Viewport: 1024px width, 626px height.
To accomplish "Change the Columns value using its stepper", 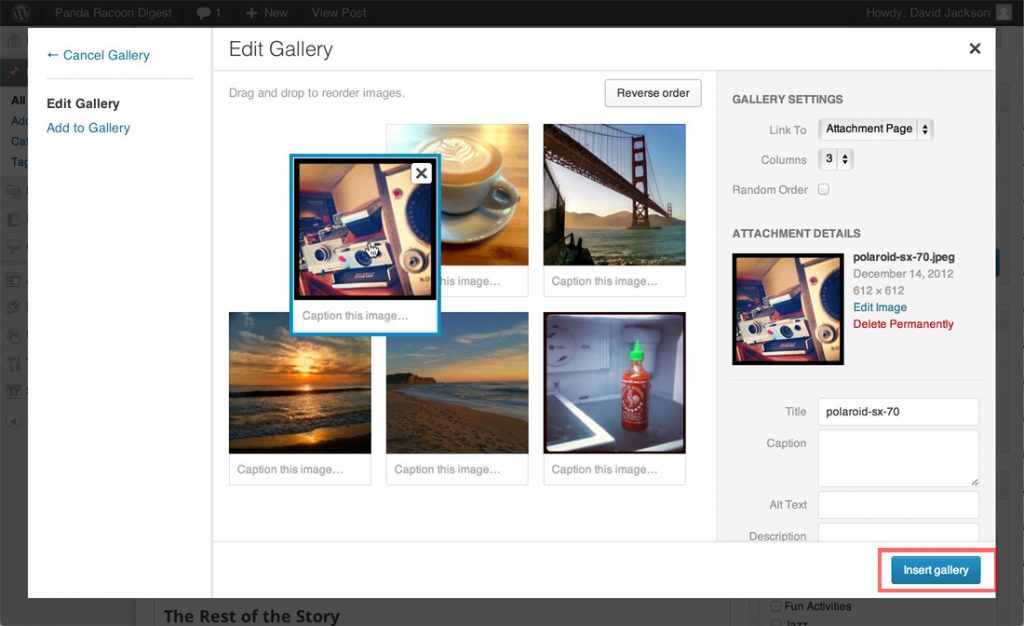I will point(847,159).
